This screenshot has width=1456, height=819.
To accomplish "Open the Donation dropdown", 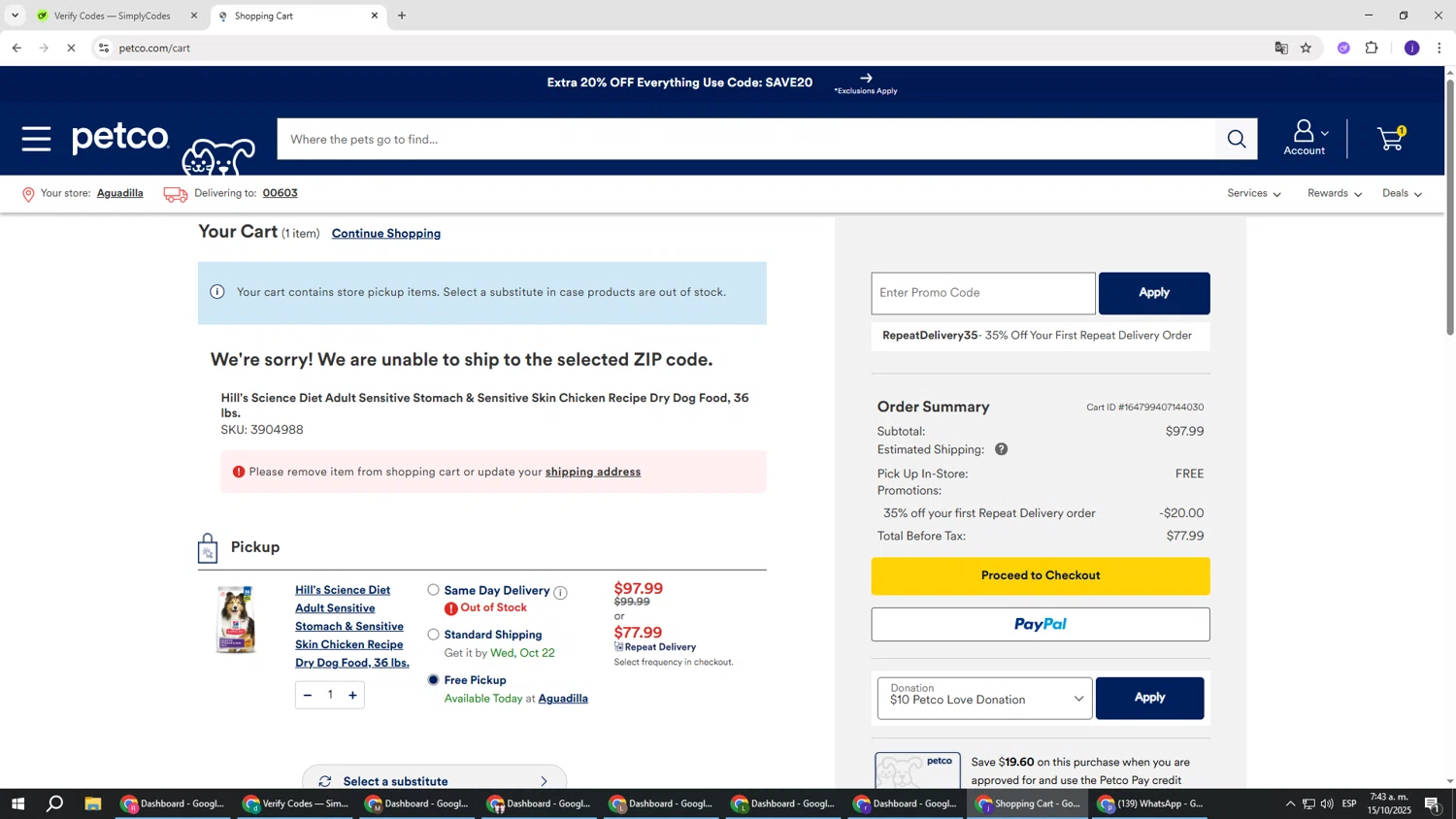I will click(984, 699).
